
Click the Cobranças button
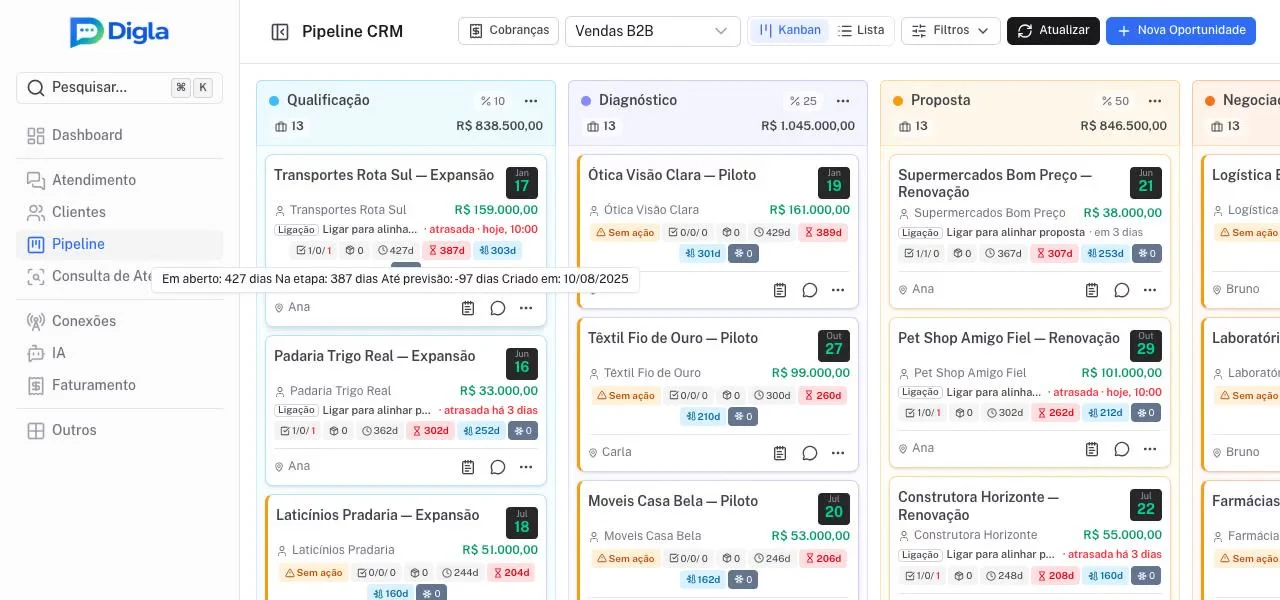coord(508,31)
